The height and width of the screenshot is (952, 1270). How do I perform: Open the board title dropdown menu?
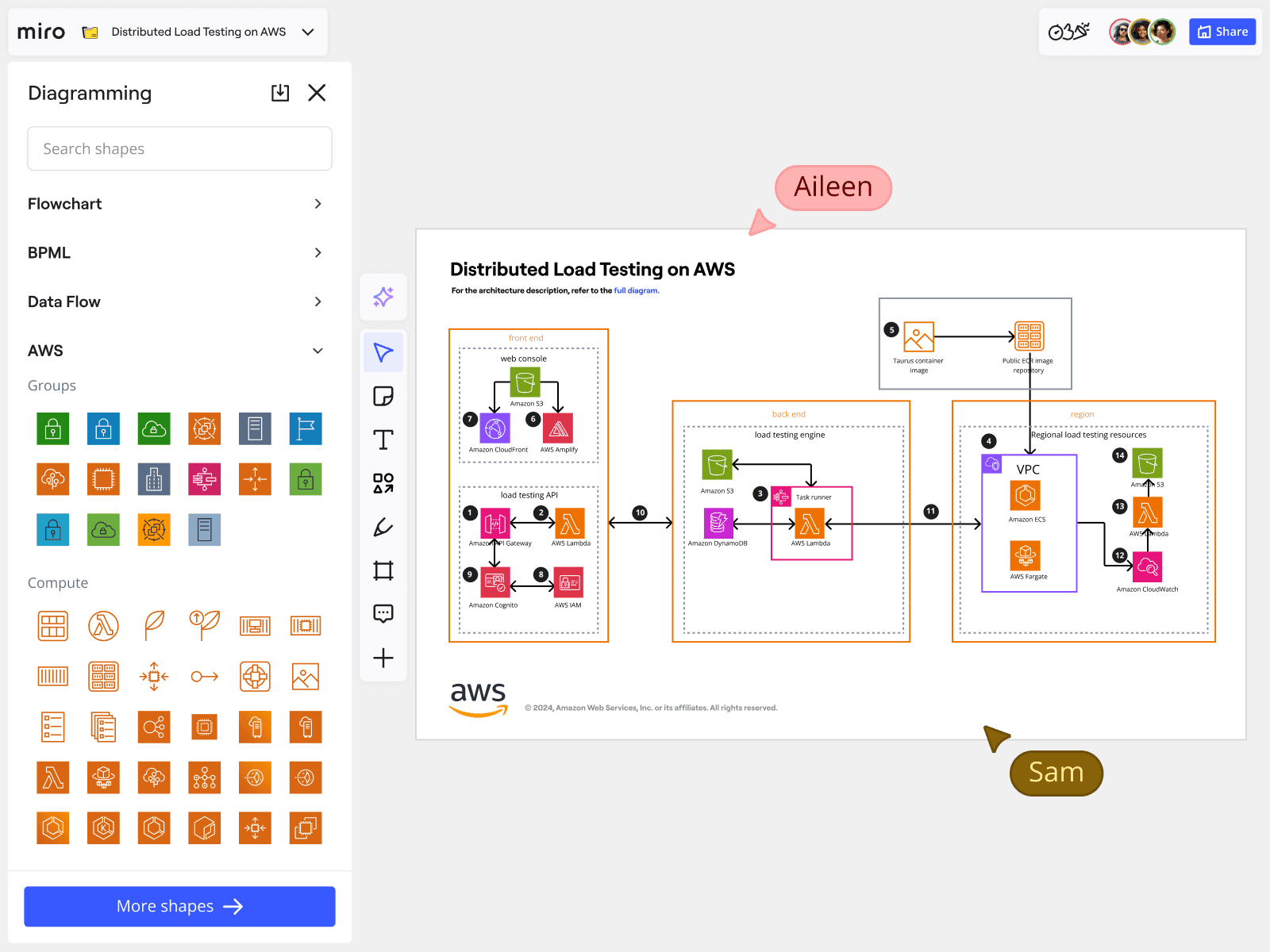pyautogui.click(x=308, y=32)
